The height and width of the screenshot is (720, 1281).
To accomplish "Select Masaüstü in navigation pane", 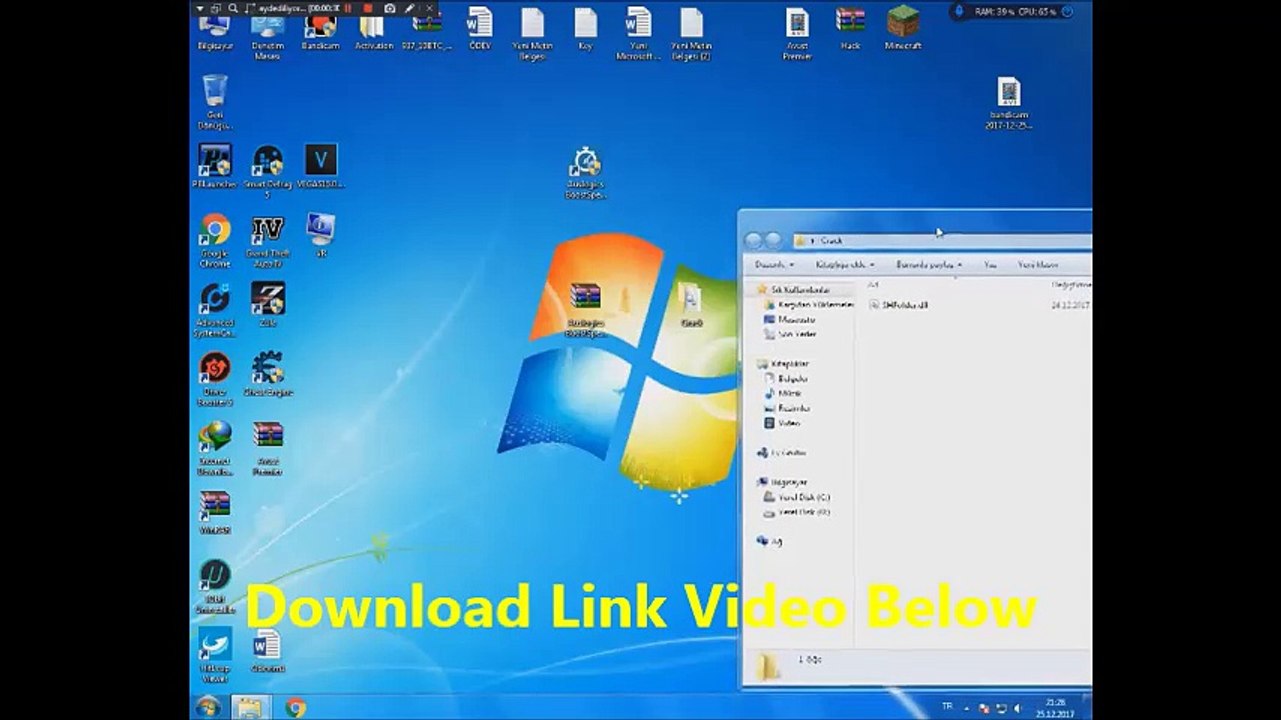I will [788, 319].
